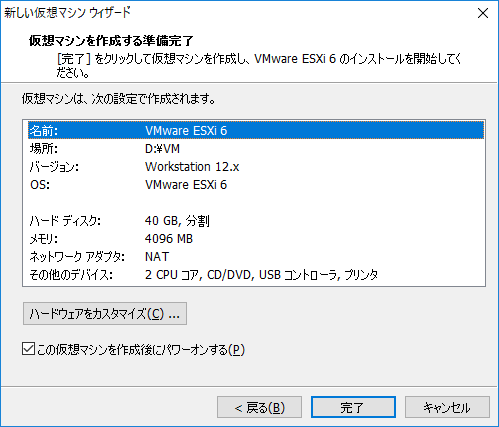Close the new virtual machine wizard

(x=483, y=13)
